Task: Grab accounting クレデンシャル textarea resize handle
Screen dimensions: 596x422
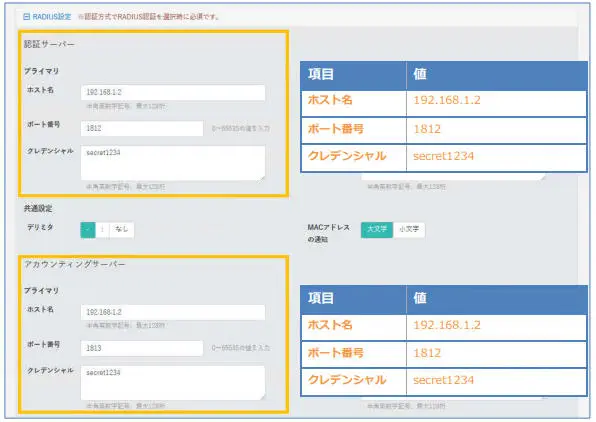Action: click(x=262, y=397)
